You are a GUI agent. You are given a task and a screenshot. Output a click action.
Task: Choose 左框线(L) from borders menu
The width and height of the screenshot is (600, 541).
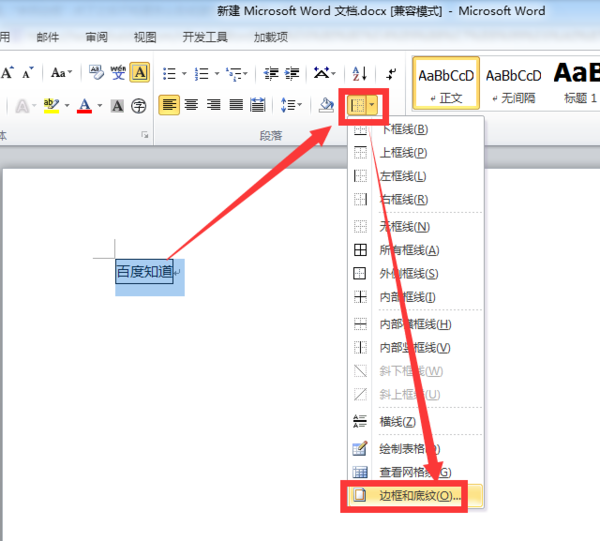click(x=416, y=176)
